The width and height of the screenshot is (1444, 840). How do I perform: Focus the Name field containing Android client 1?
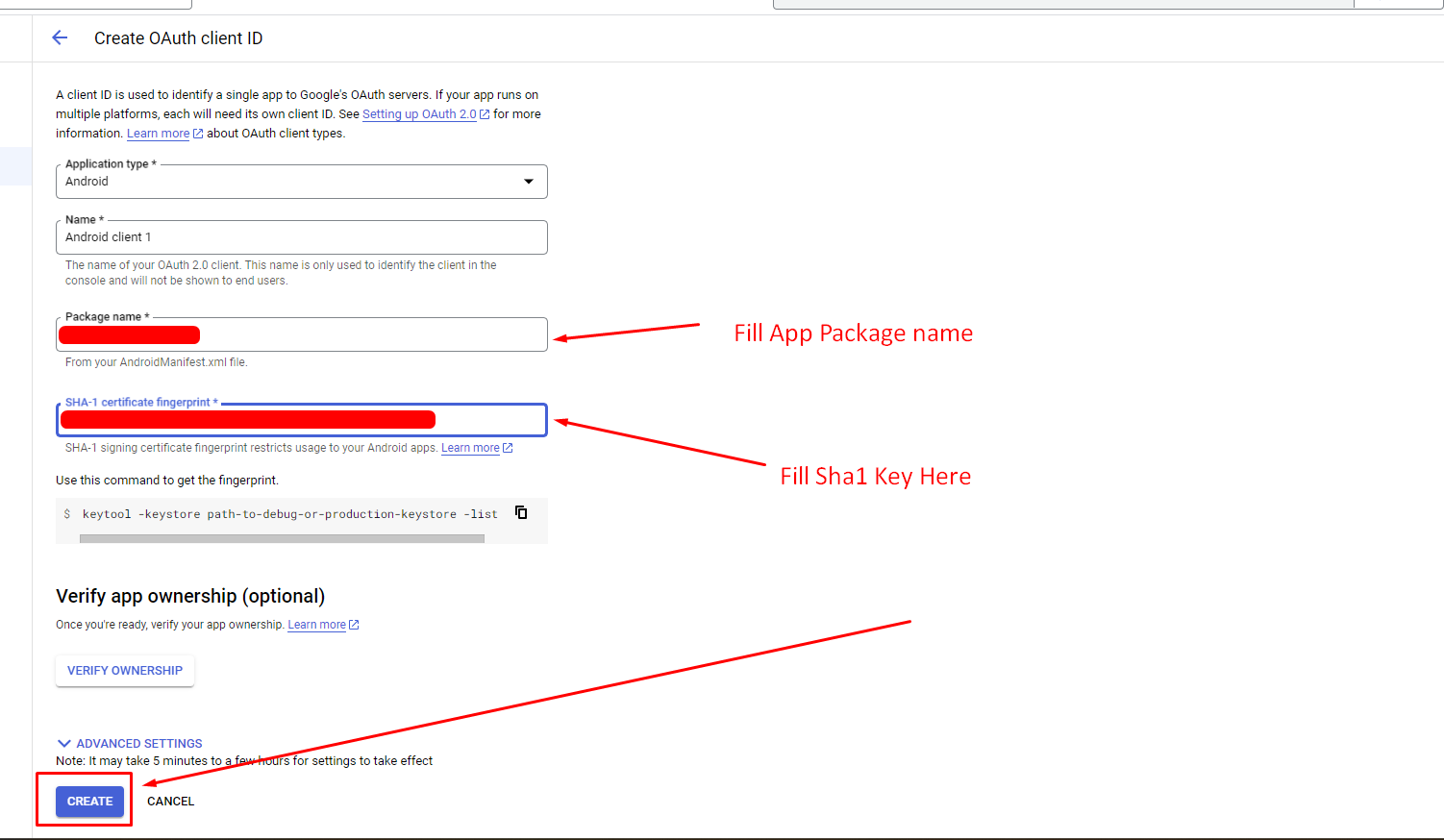coord(301,237)
